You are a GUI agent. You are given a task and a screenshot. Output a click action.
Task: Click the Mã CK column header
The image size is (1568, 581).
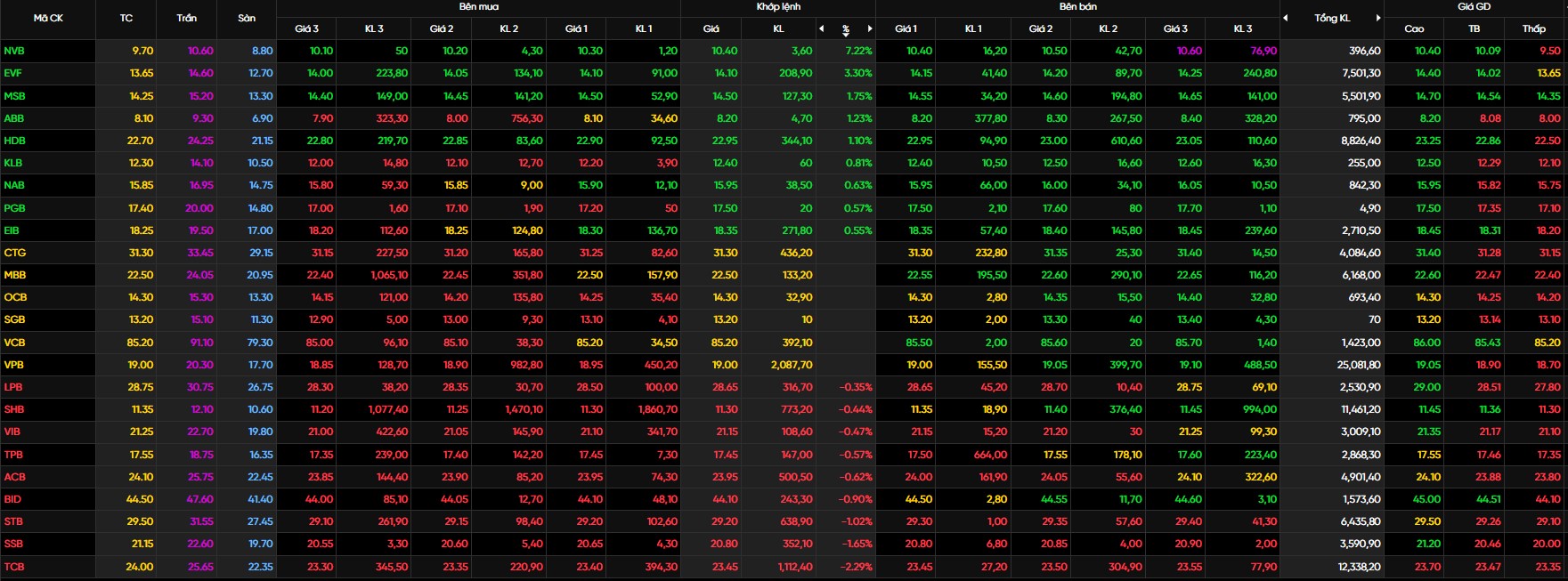tap(48, 18)
